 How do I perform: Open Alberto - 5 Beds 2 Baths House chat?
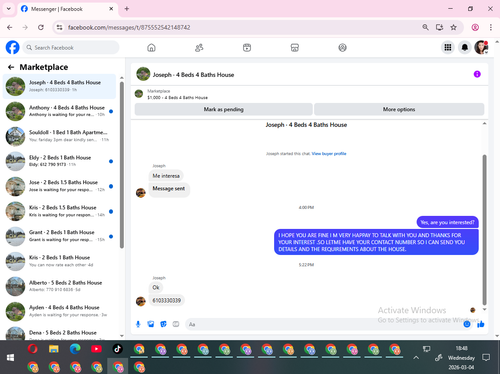pos(59,286)
